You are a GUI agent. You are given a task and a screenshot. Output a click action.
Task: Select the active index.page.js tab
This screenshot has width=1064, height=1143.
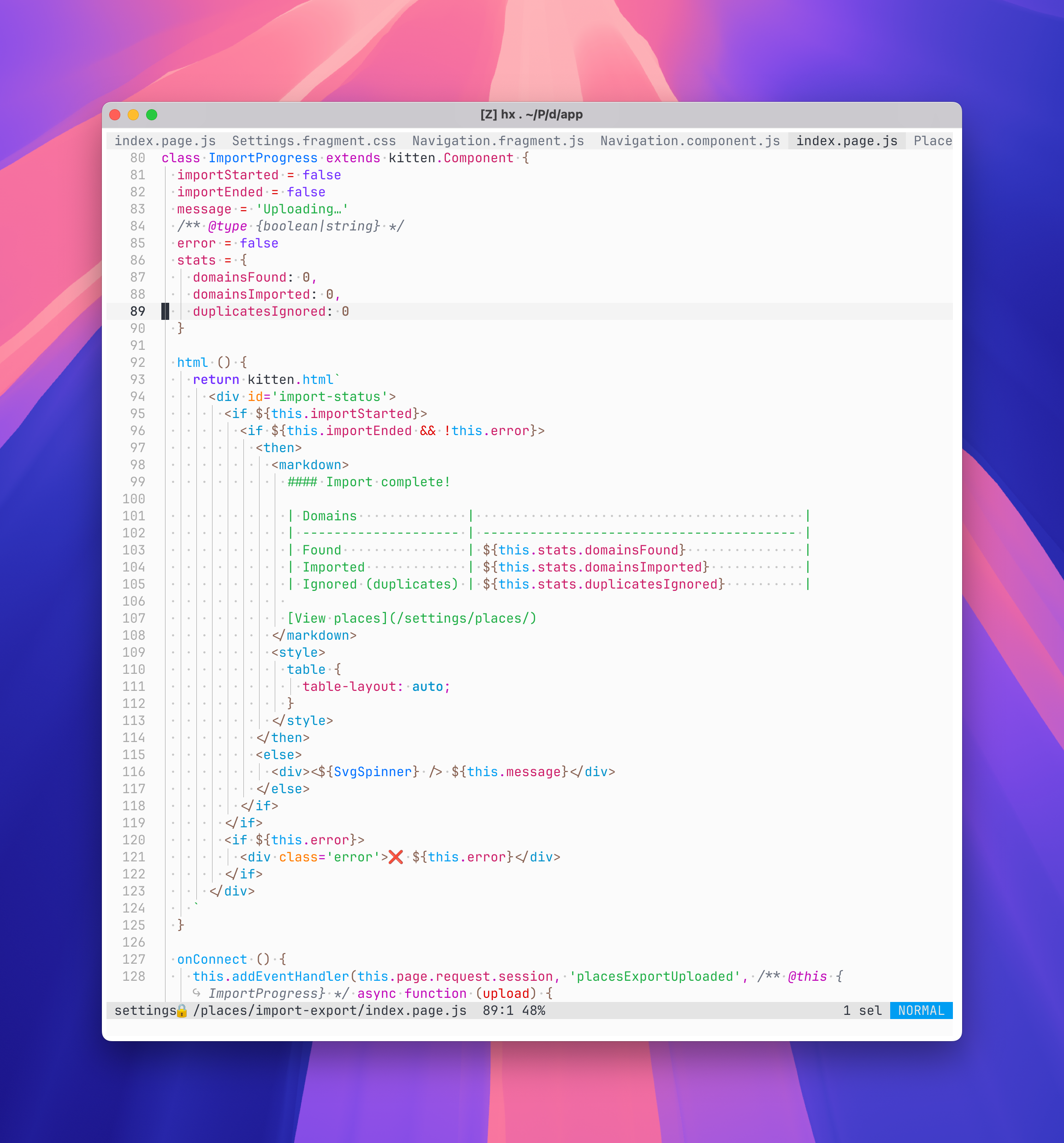click(x=846, y=141)
